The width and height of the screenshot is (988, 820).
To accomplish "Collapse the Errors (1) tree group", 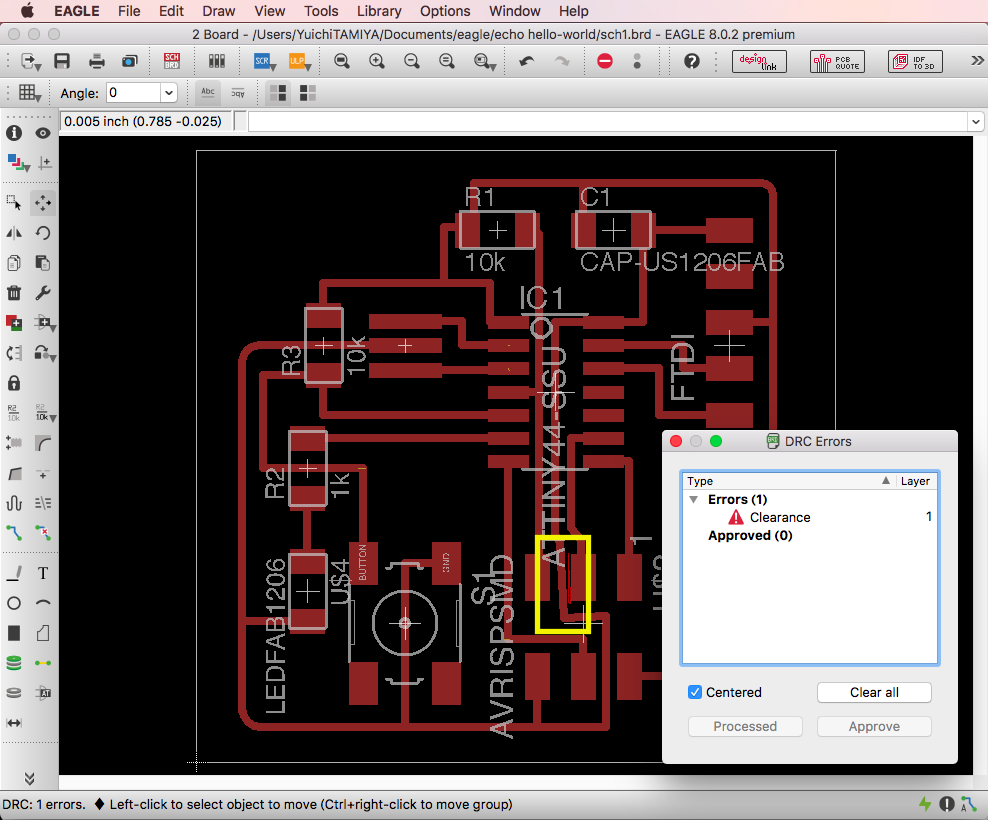I will coord(694,499).
